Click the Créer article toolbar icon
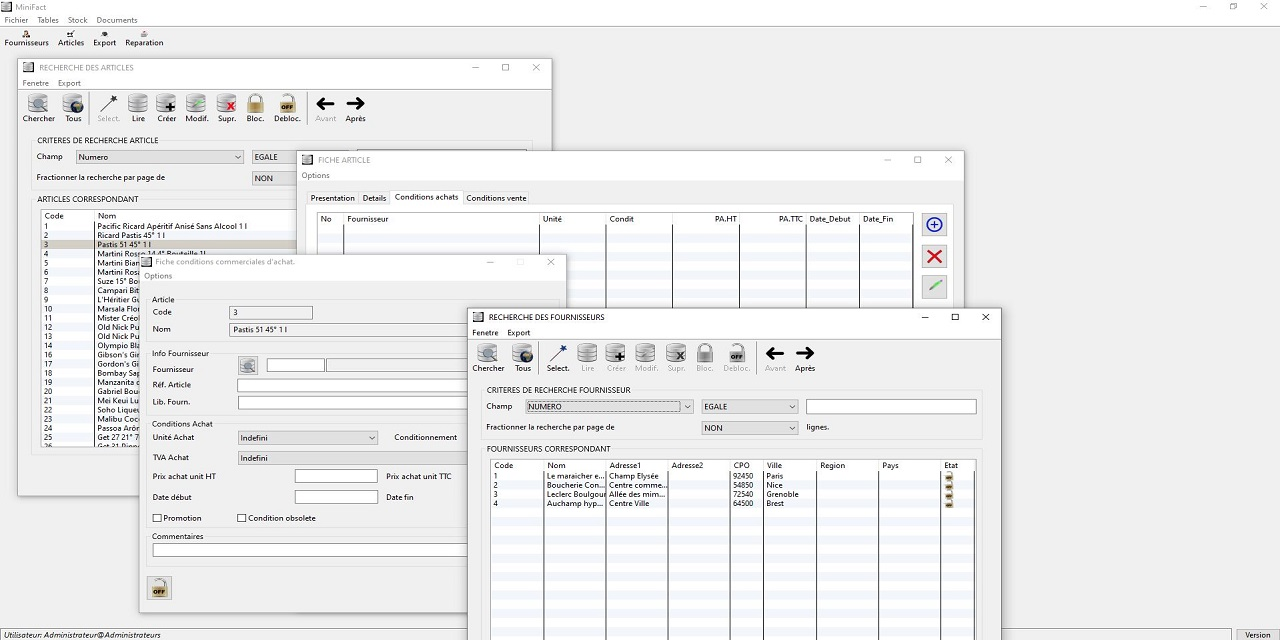Viewport: 1280px width, 640px height. (166, 104)
